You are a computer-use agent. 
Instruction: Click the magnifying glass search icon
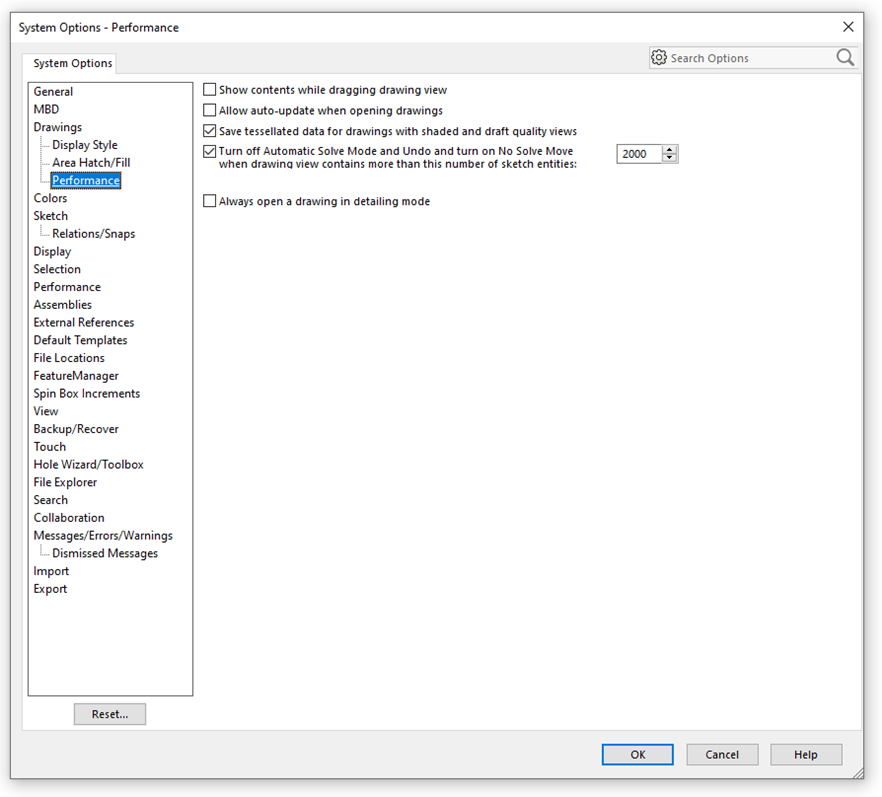845,57
